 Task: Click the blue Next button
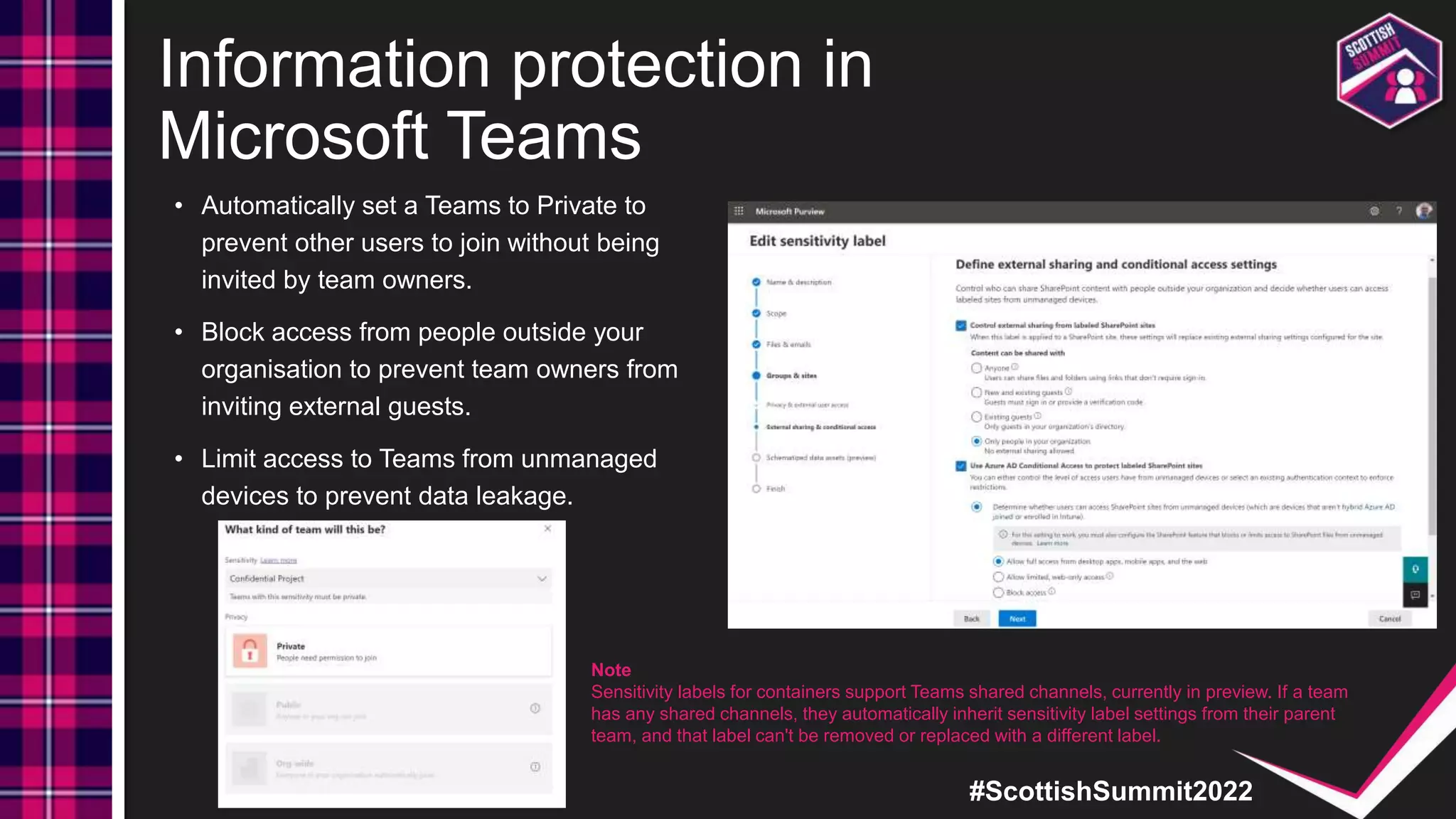[x=1017, y=619]
